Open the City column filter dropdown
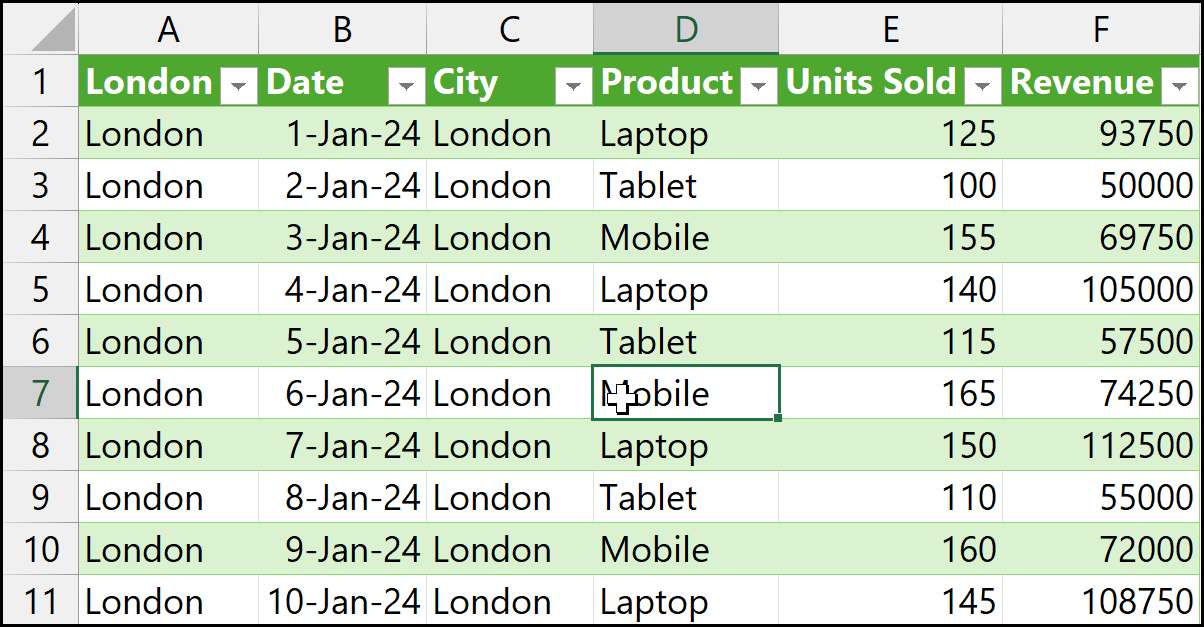Screen dimensions: 1204x627 click(x=573, y=87)
